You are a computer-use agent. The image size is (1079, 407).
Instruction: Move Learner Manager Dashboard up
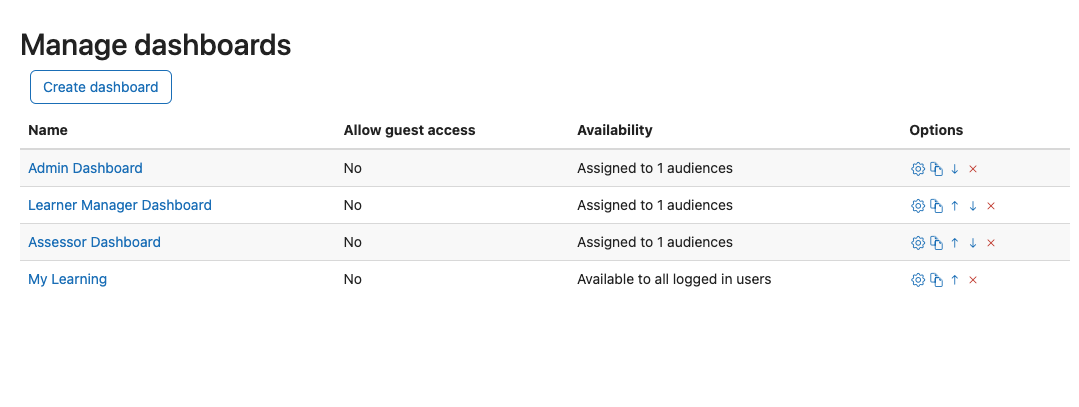click(954, 206)
